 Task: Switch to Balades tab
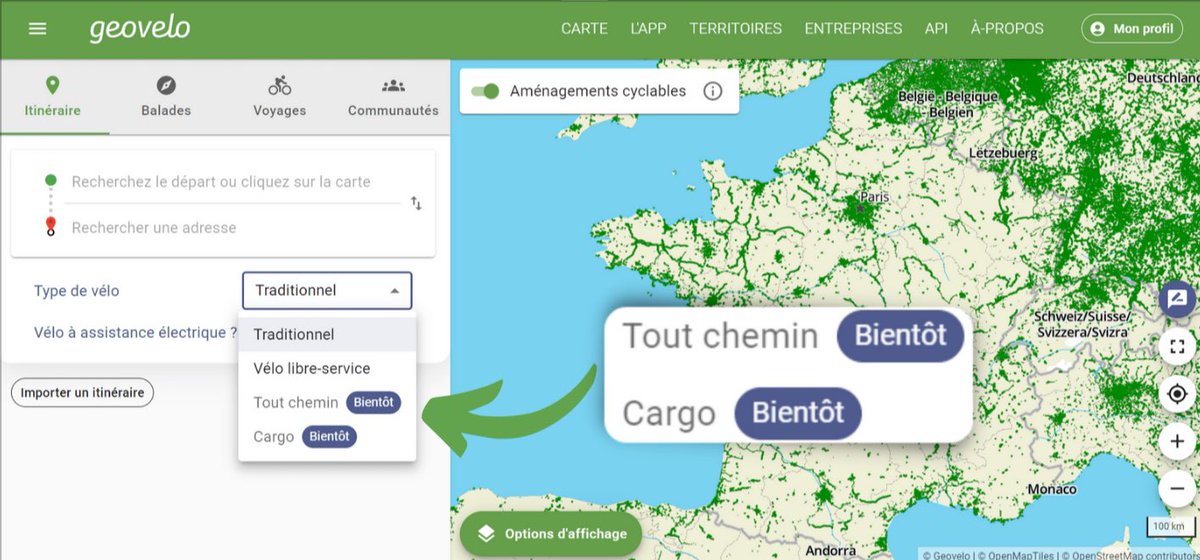(x=166, y=97)
